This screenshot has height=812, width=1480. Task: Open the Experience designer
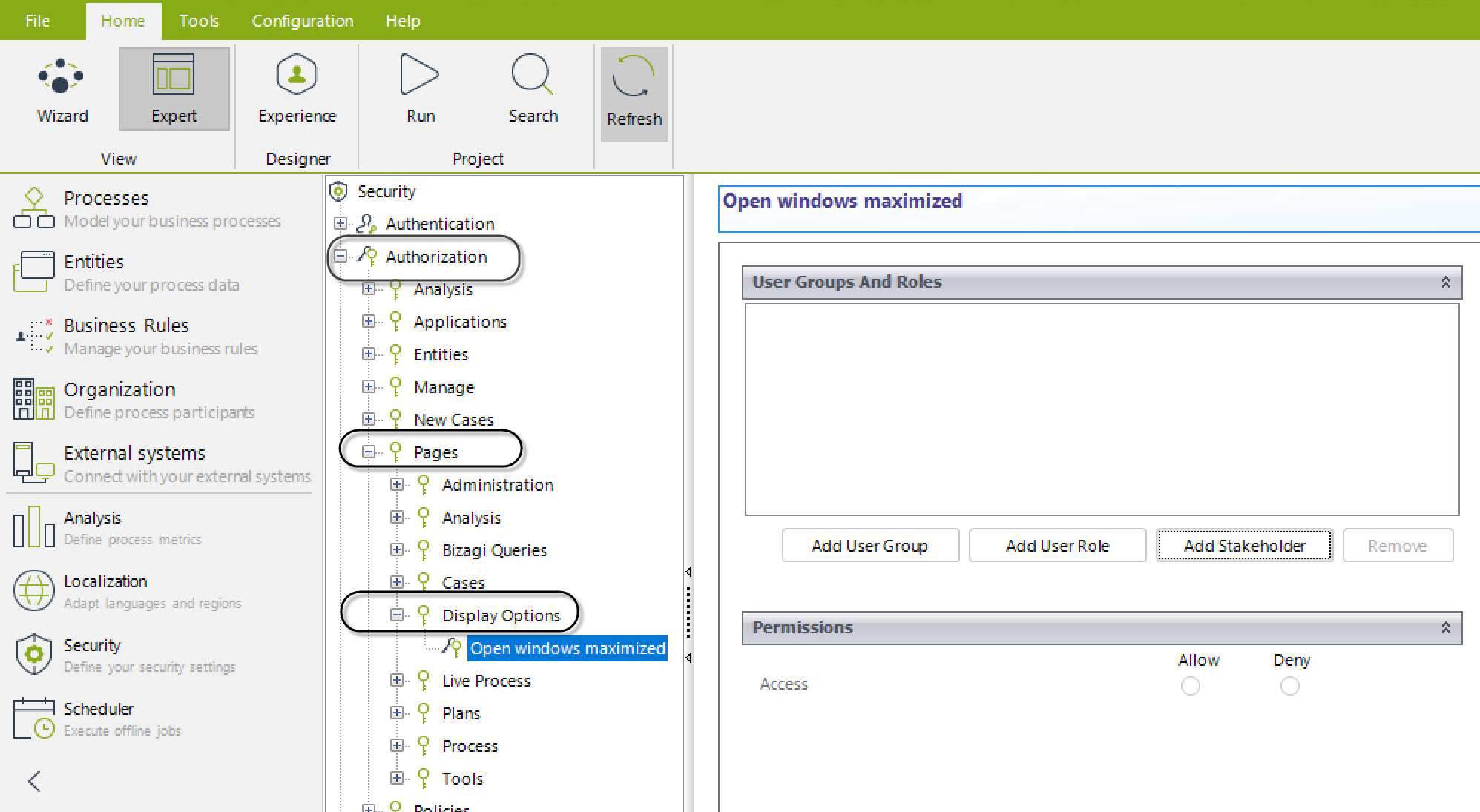tap(297, 89)
